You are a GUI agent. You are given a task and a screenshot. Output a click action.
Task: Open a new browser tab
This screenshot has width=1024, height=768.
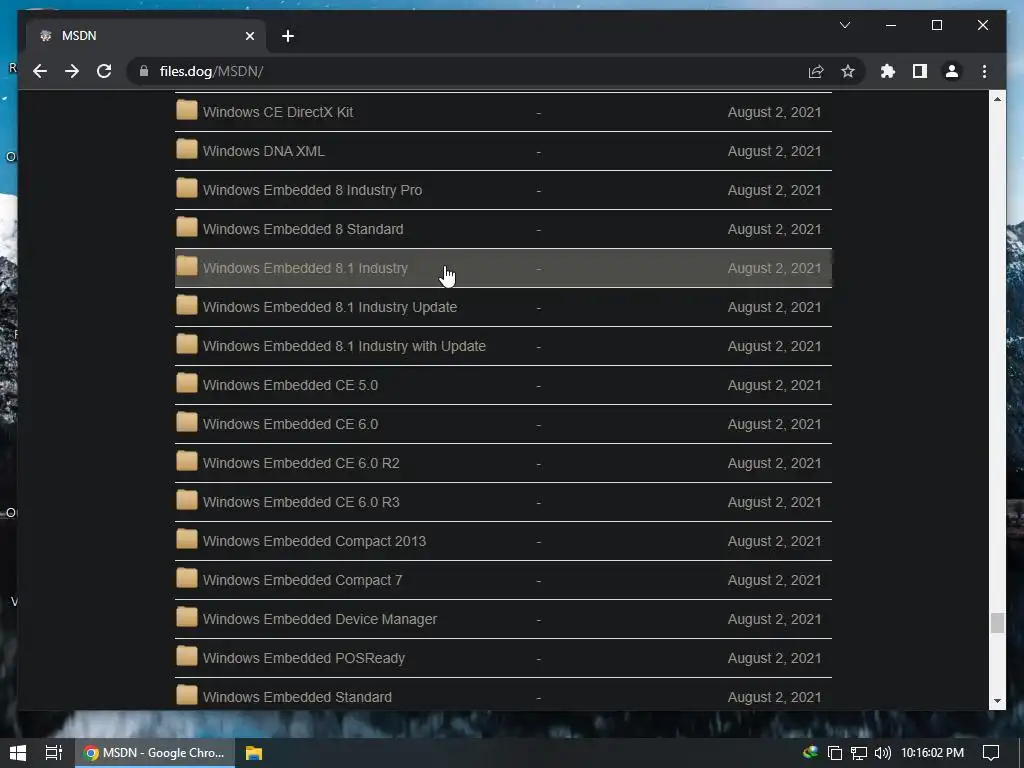(x=288, y=36)
